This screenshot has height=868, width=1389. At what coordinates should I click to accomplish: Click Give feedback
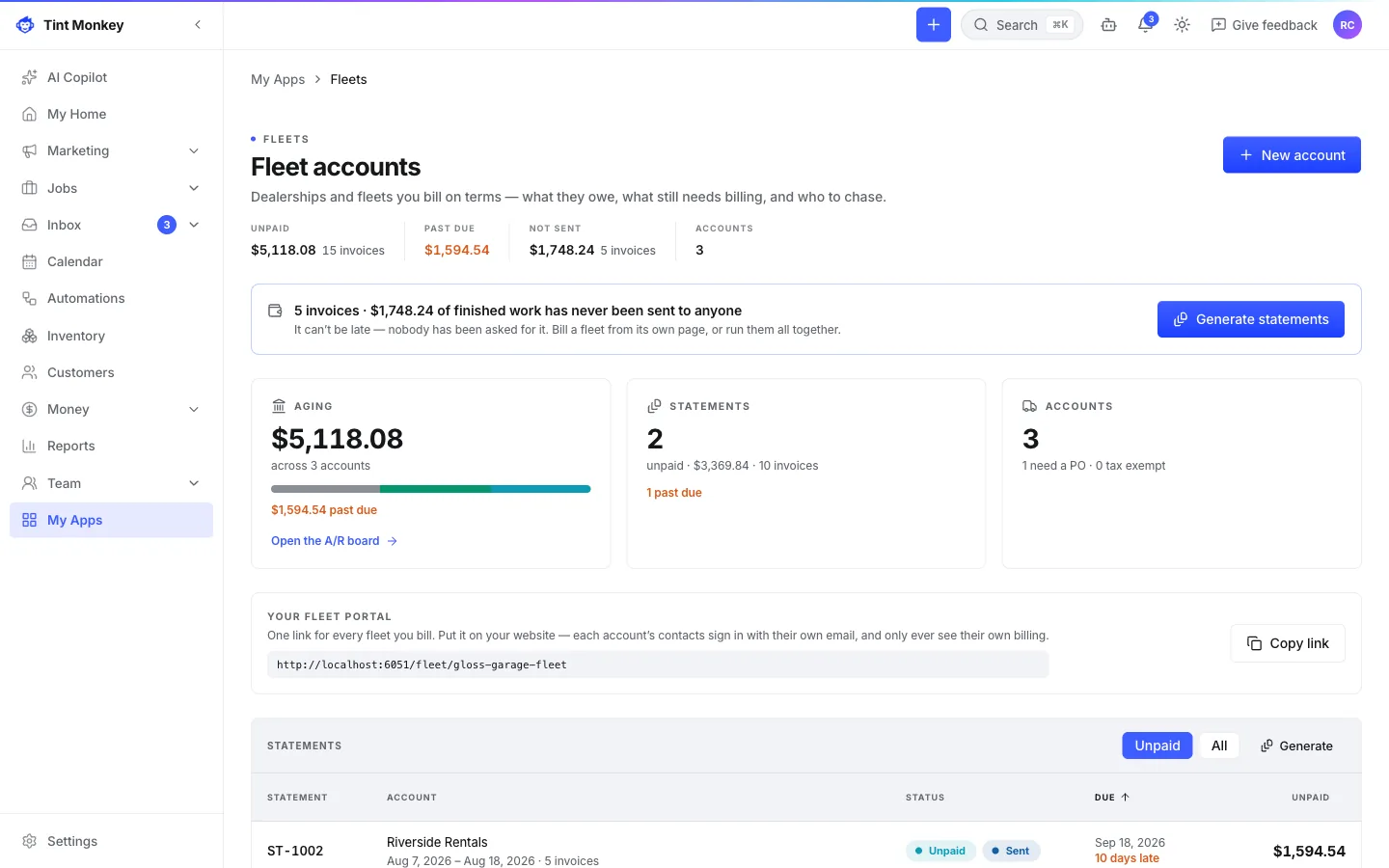point(1264,25)
